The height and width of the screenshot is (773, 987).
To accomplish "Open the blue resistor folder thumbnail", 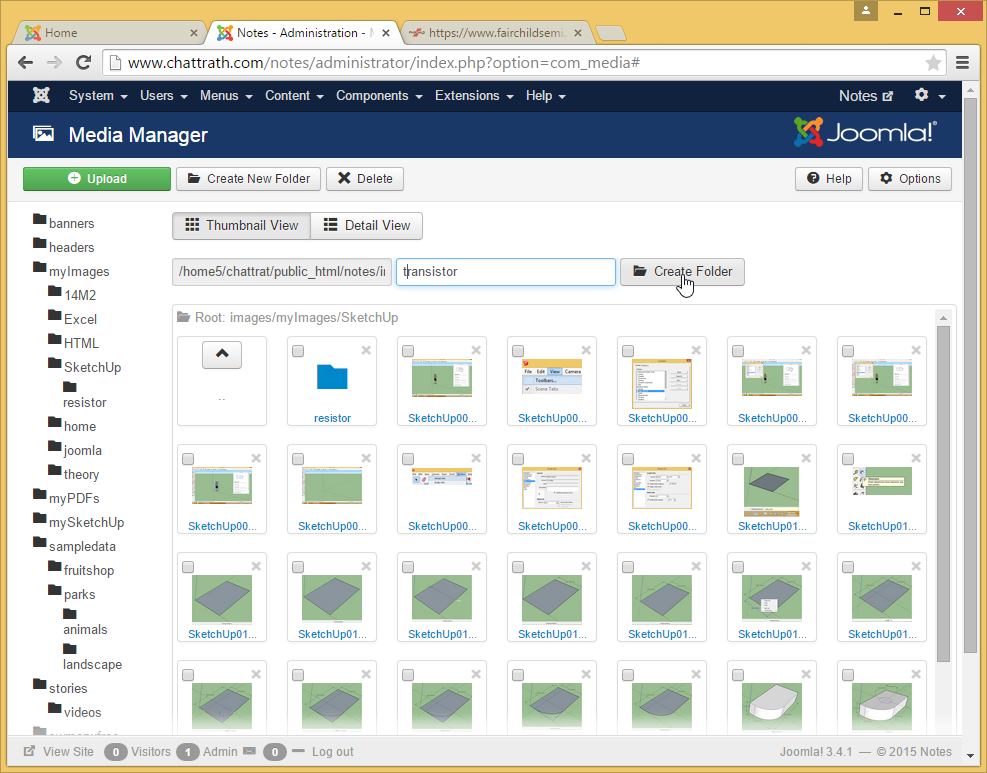I will point(332,377).
